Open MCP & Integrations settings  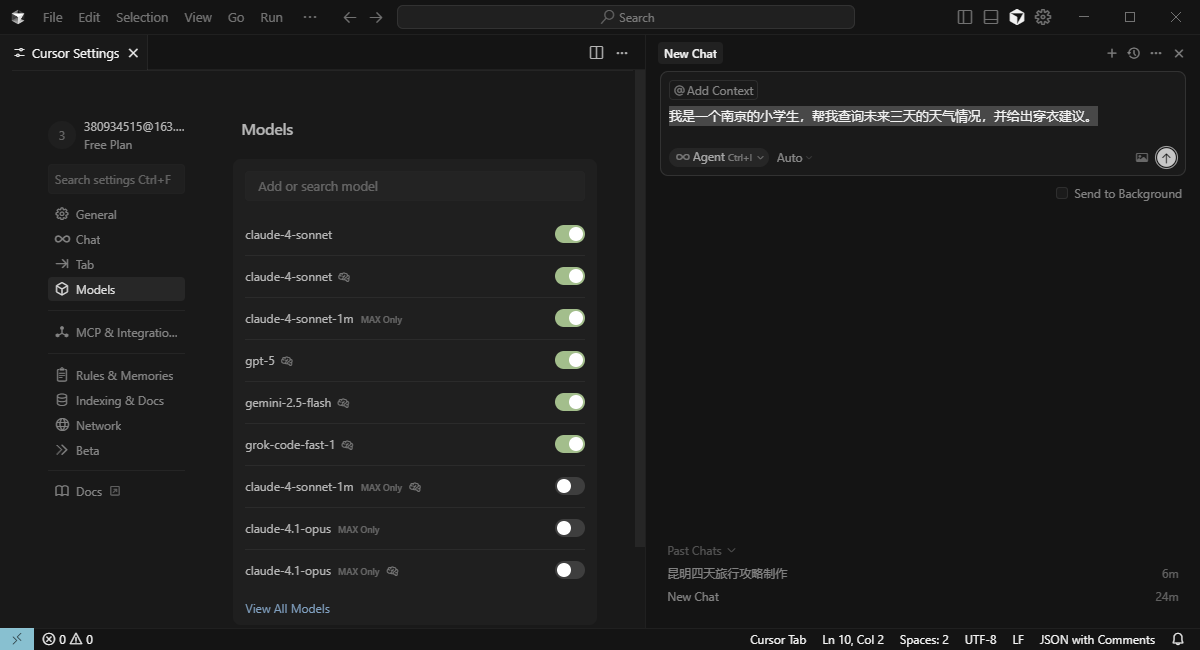click(116, 332)
